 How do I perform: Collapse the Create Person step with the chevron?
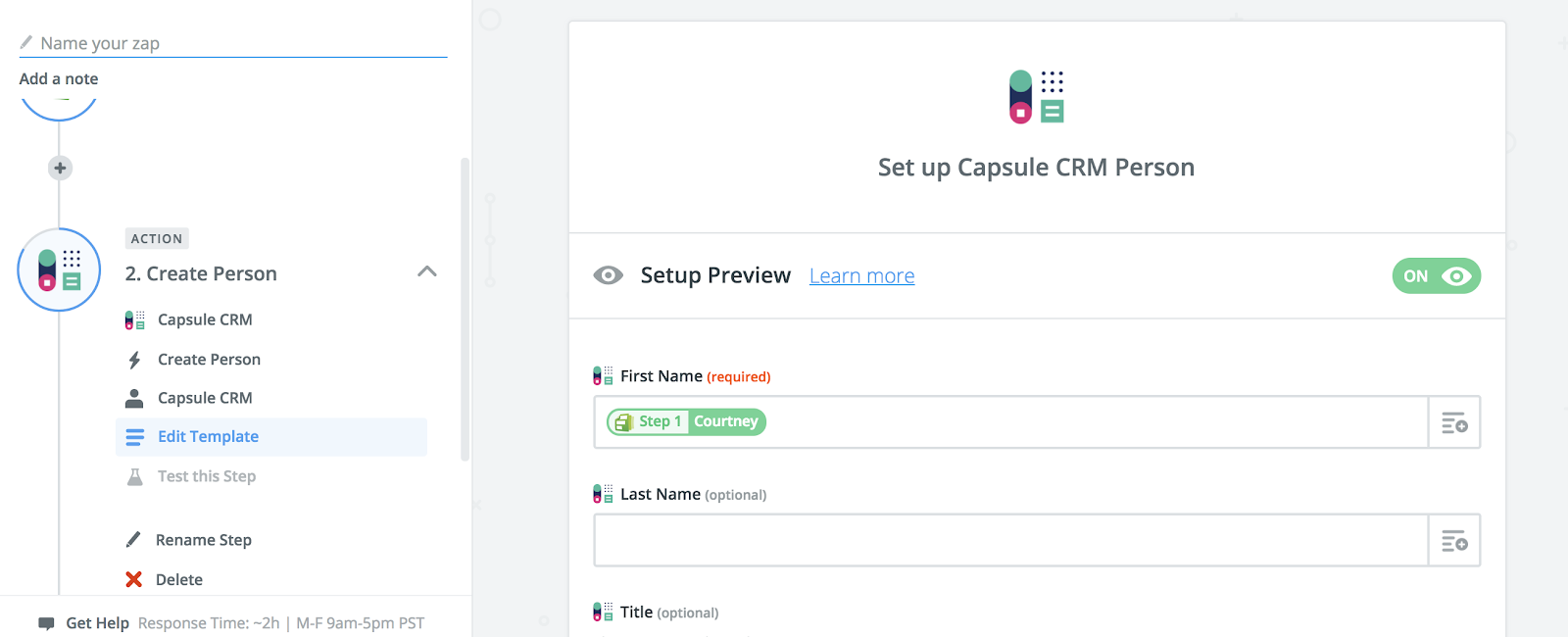pyautogui.click(x=426, y=271)
